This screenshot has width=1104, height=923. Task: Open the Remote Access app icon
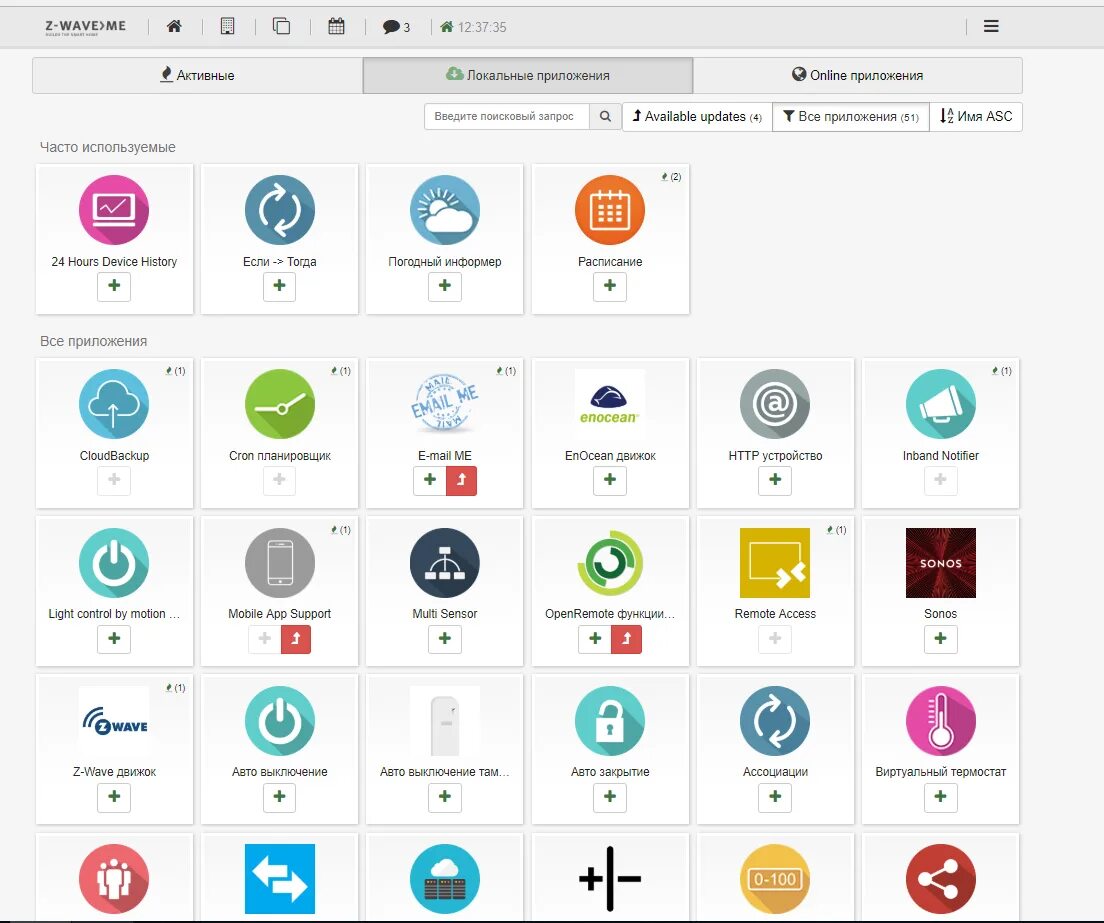point(775,563)
